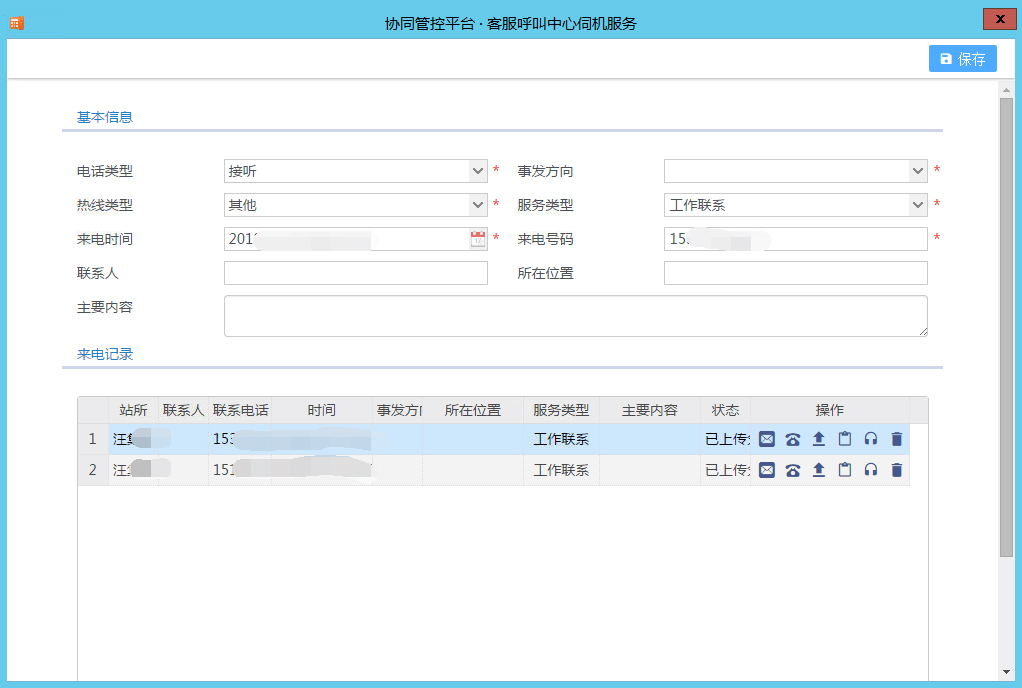
Task: Expand the 电话类型 dropdown
Action: 478,171
